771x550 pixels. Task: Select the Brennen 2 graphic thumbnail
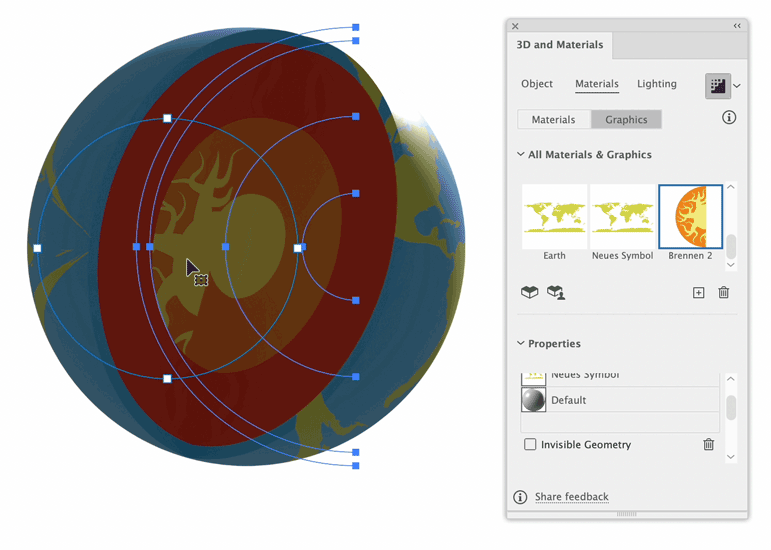pyautogui.click(x=690, y=217)
